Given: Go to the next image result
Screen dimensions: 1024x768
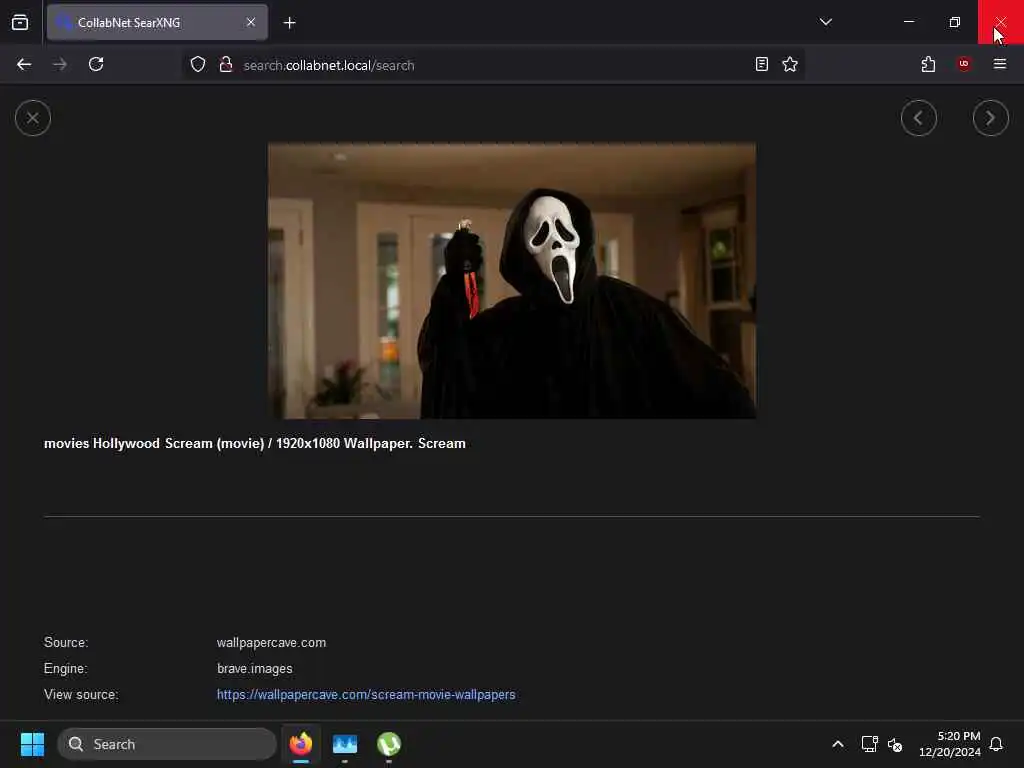Looking at the screenshot, I should pyautogui.click(x=991, y=118).
